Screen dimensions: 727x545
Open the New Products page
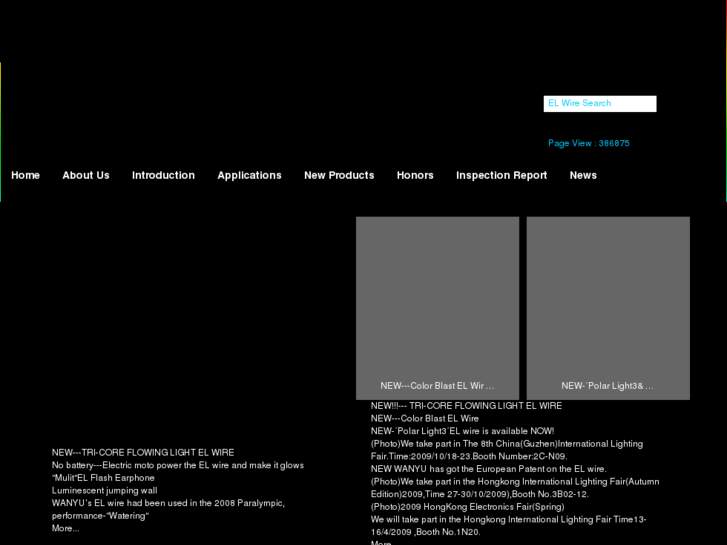339,175
